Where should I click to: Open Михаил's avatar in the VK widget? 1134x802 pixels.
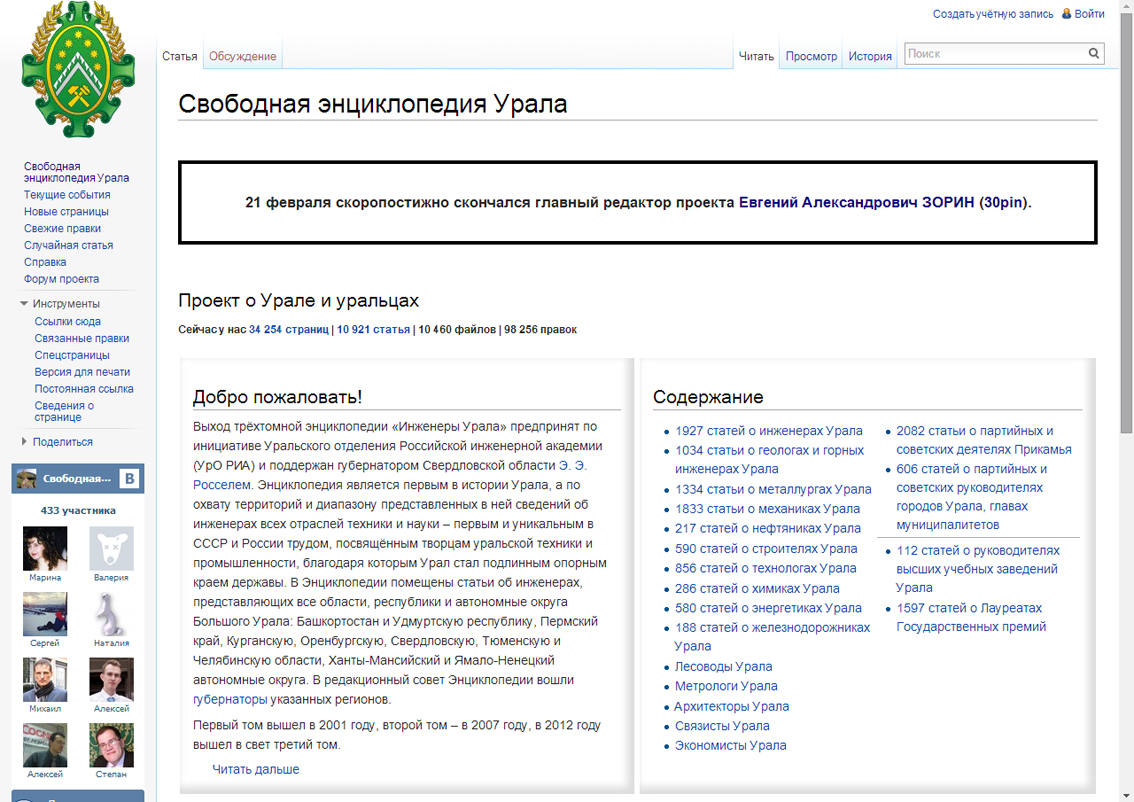pyautogui.click(x=45, y=679)
